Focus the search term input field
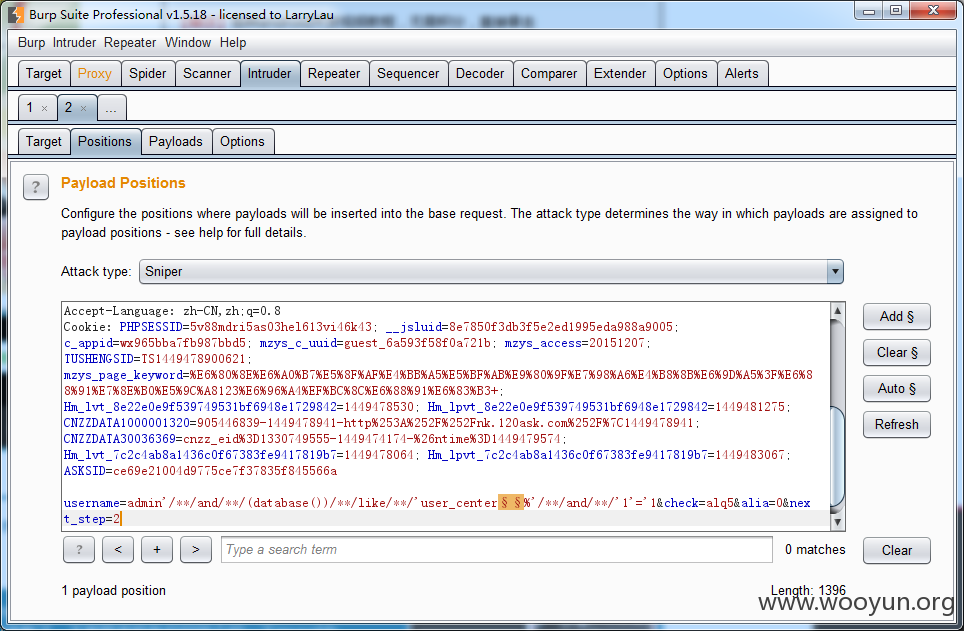The height and width of the screenshot is (631, 964). point(497,550)
